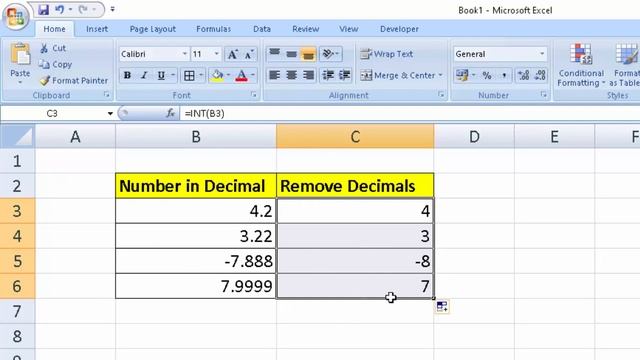
Task: Toggle Wrap Text
Action: point(387,54)
